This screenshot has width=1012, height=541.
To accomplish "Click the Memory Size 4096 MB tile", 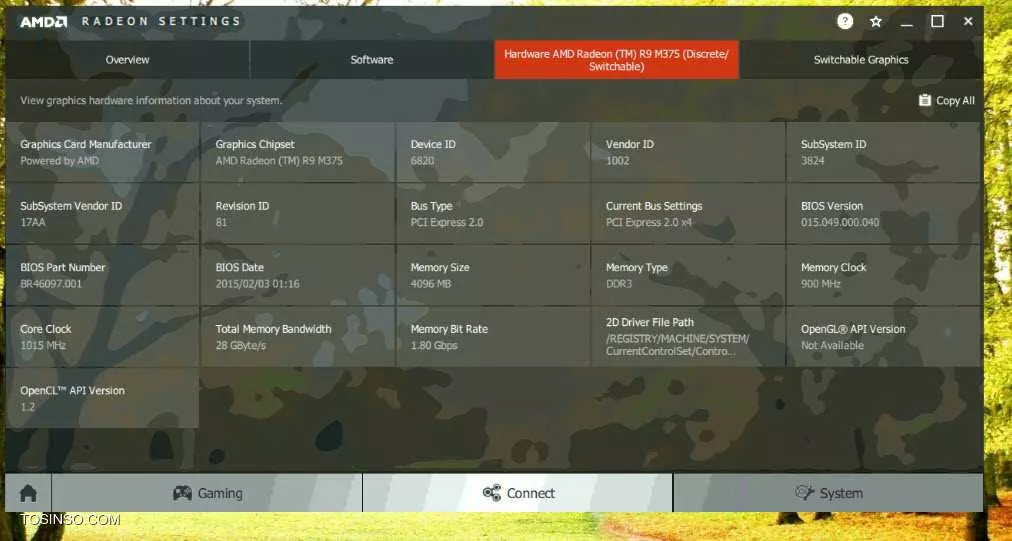I will click(493, 275).
